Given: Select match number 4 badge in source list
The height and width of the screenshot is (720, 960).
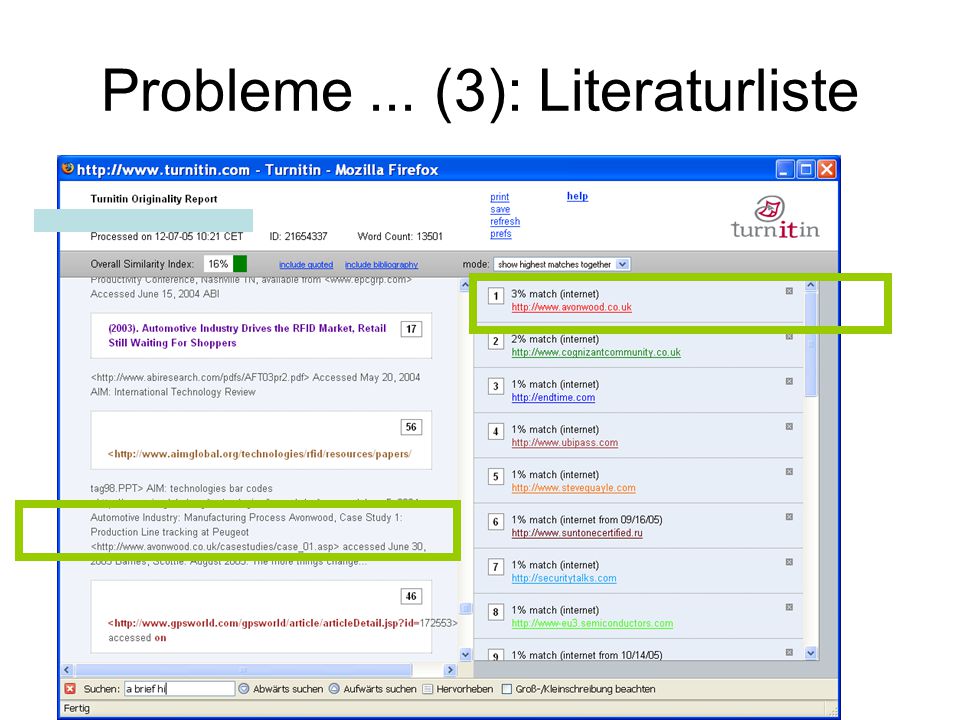Looking at the screenshot, I should 496,432.
